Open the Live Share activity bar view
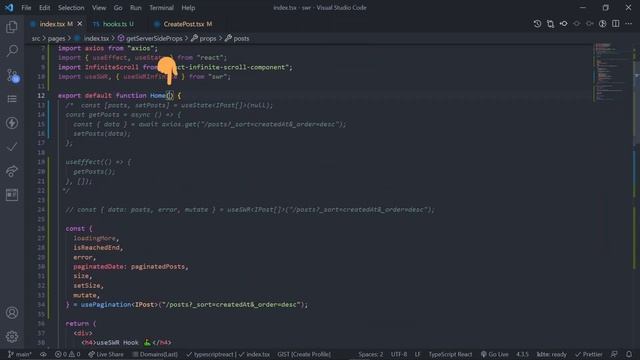The width and height of the screenshot is (640, 360). 12,171
